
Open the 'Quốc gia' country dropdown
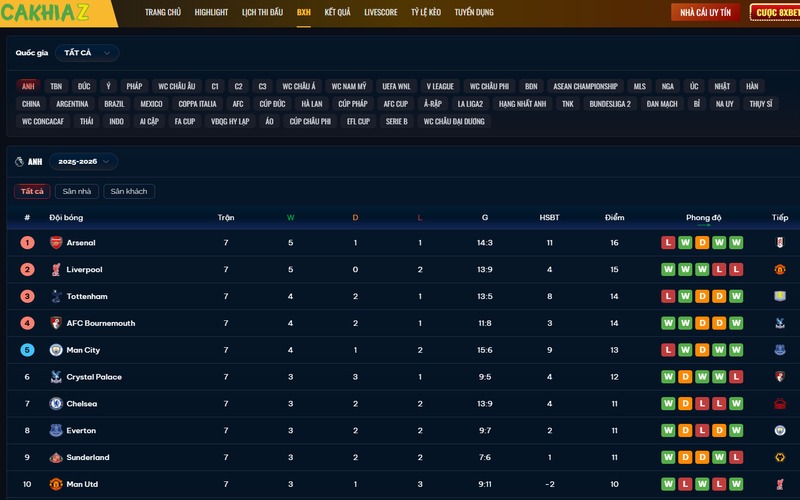pyautogui.click(x=88, y=53)
